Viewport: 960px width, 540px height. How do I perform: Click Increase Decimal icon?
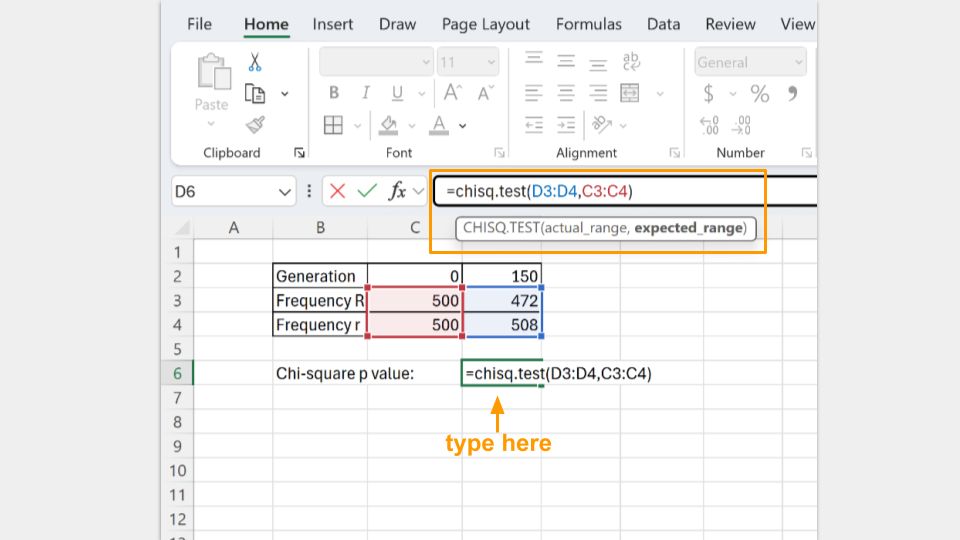pyautogui.click(x=709, y=125)
